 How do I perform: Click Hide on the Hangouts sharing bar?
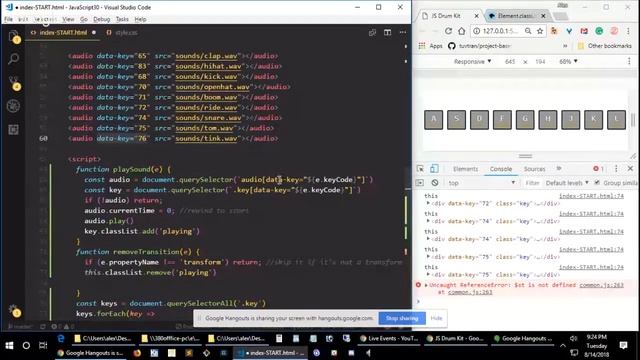(436, 318)
